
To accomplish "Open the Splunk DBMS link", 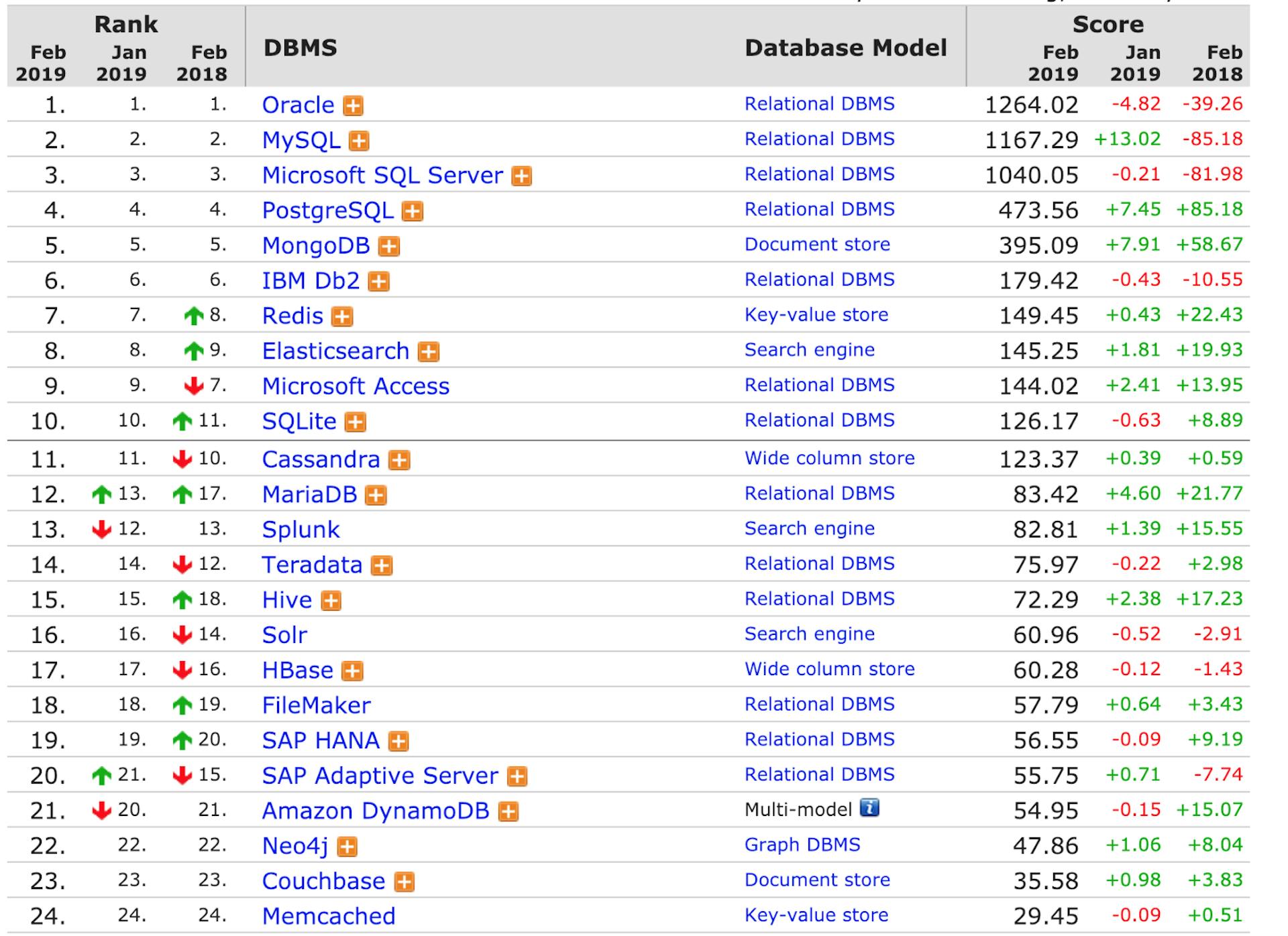I will point(301,530).
